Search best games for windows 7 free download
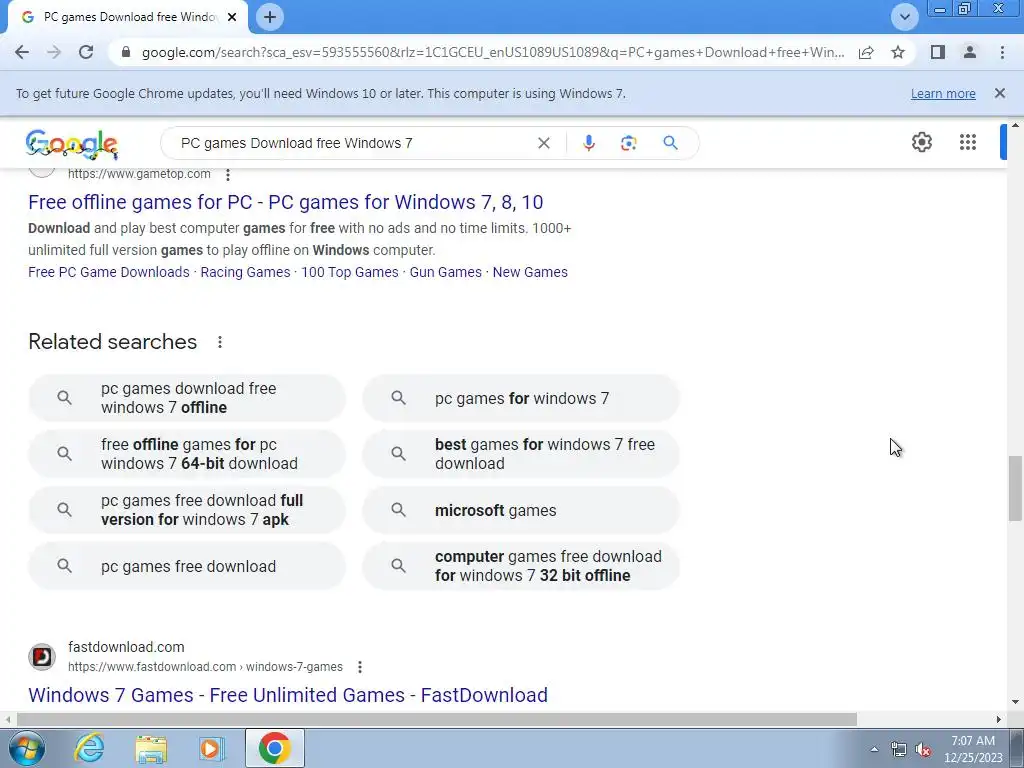This screenshot has height=768, width=1024. point(521,454)
